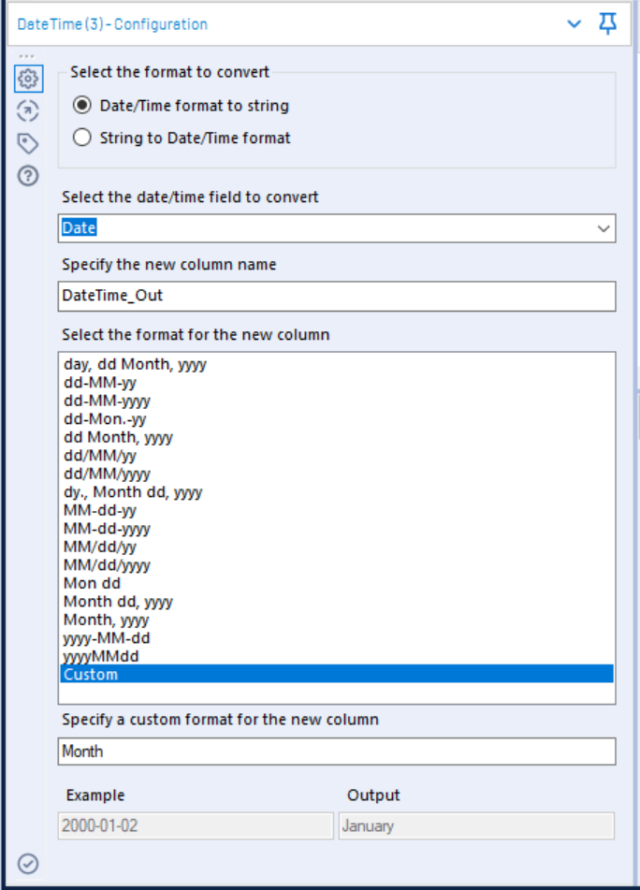Select the Custom format entry
The image size is (640, 890).
(336, 674)
